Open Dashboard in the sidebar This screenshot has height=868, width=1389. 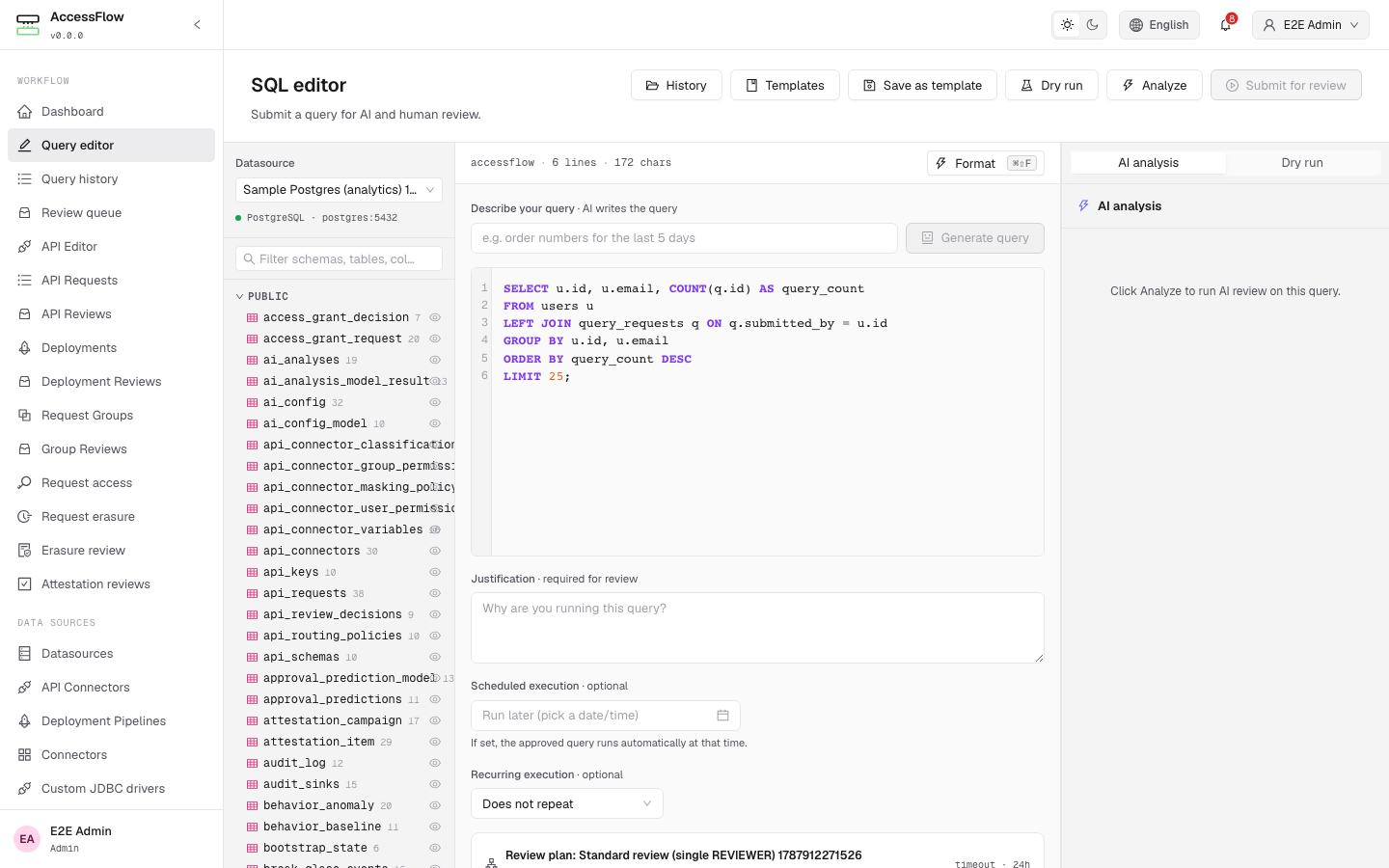click(111, 112)
